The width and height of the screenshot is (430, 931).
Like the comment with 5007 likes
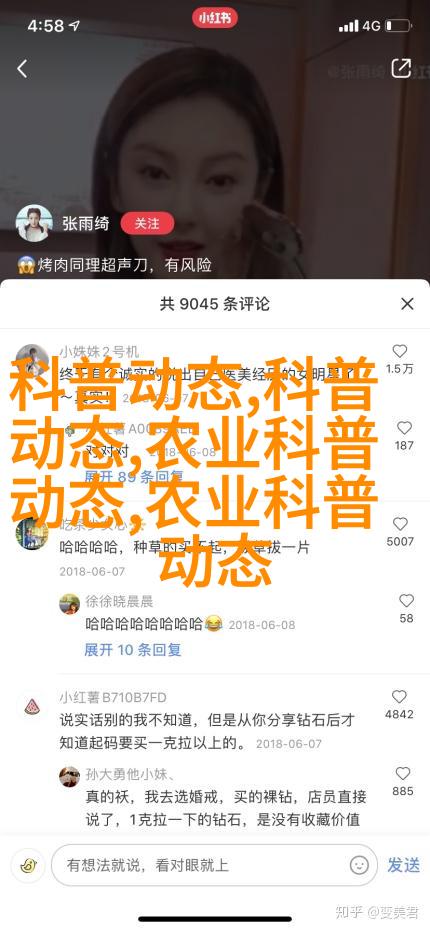tap(400, 524)
